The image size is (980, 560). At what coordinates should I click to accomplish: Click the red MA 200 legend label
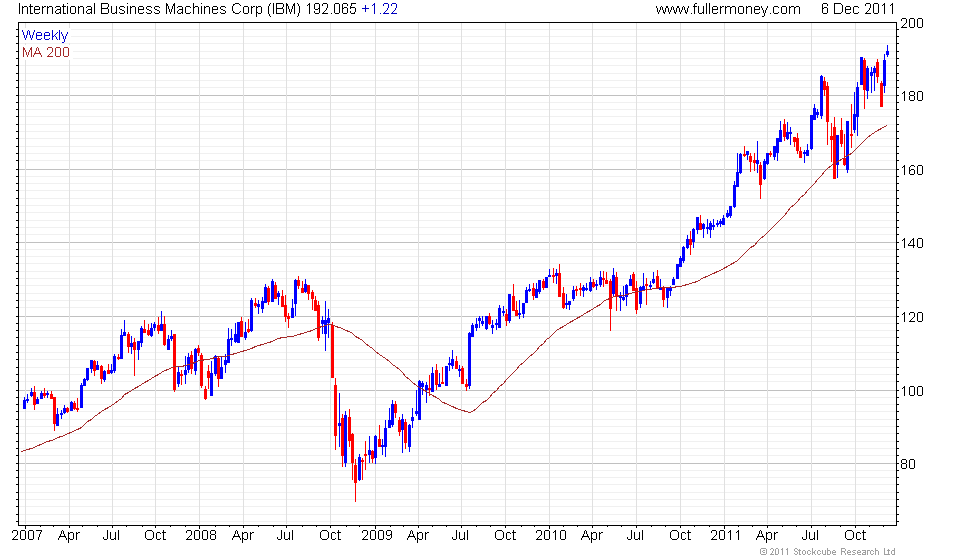click(x=46, y=52)
